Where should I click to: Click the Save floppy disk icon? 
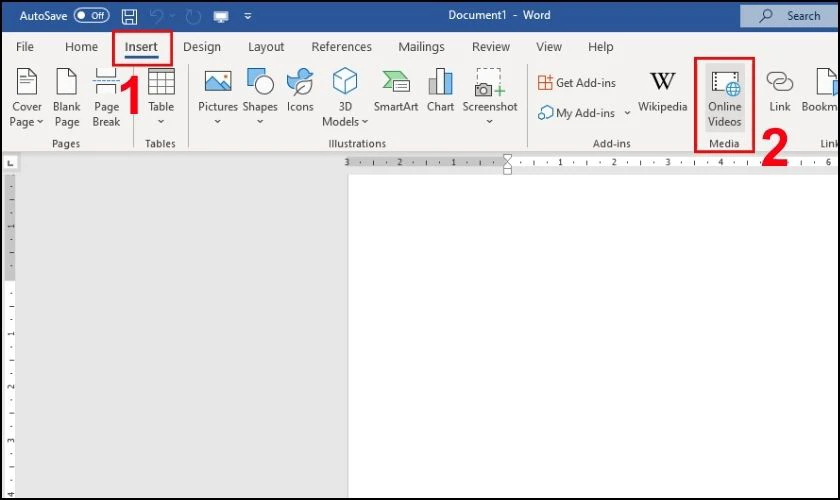[x=129, y=16]
